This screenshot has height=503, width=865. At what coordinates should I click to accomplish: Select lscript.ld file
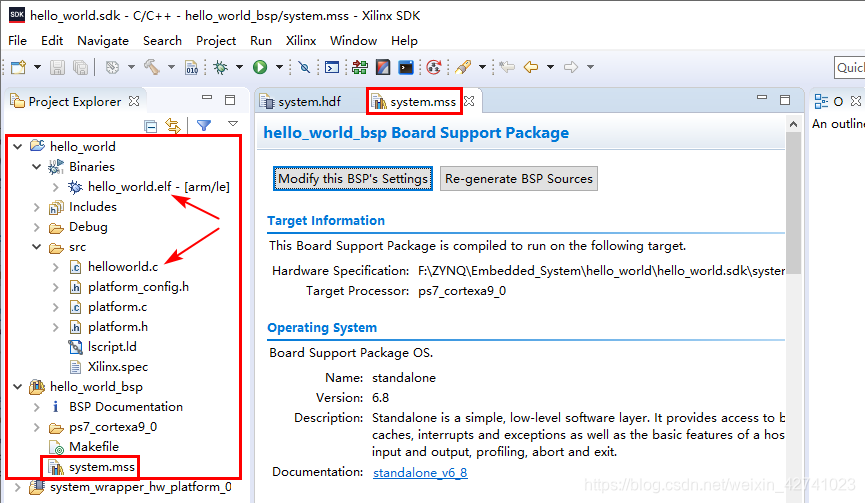[x=112, y=347]
